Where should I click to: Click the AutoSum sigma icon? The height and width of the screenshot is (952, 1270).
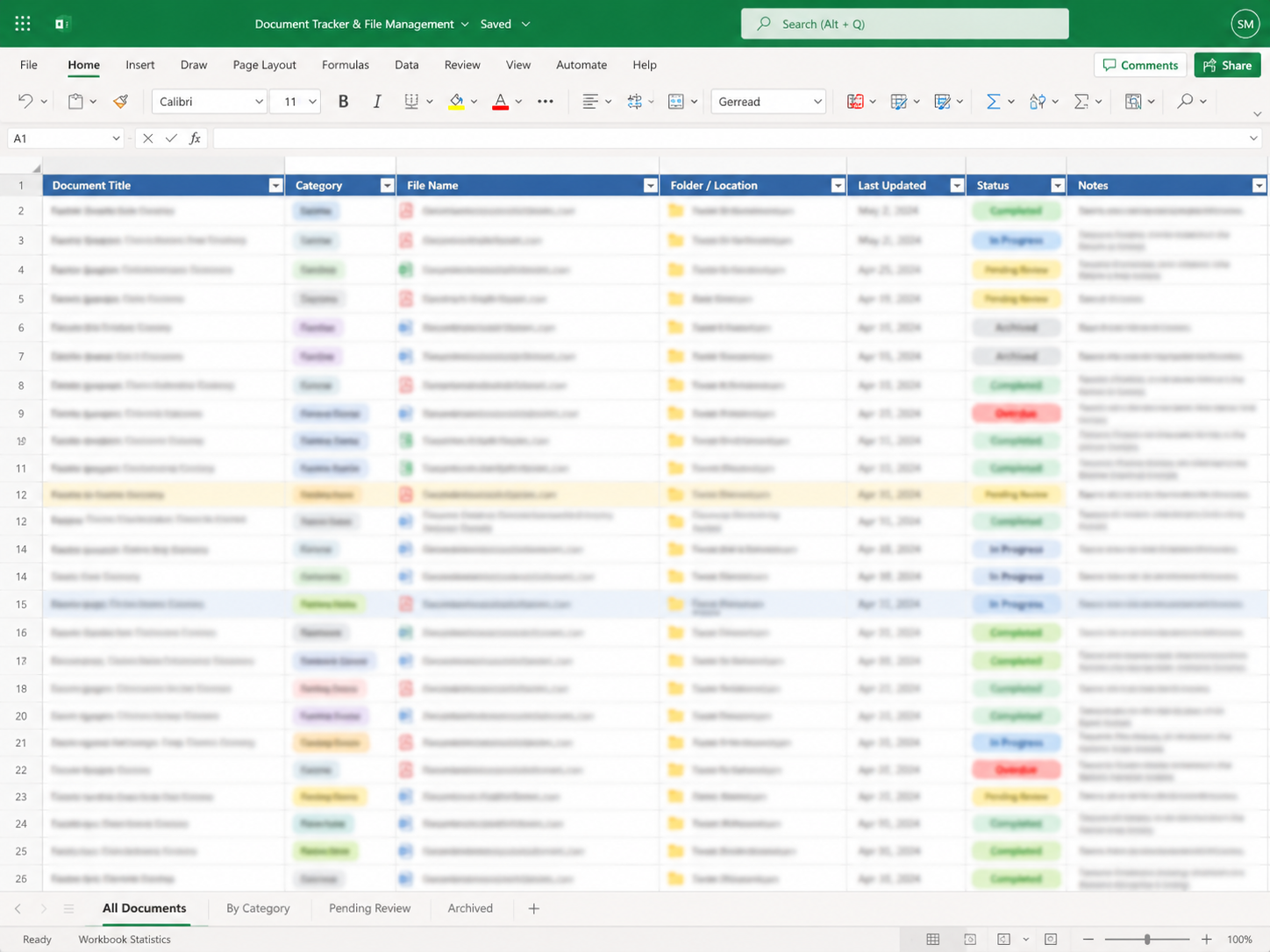tap(993, 102)
